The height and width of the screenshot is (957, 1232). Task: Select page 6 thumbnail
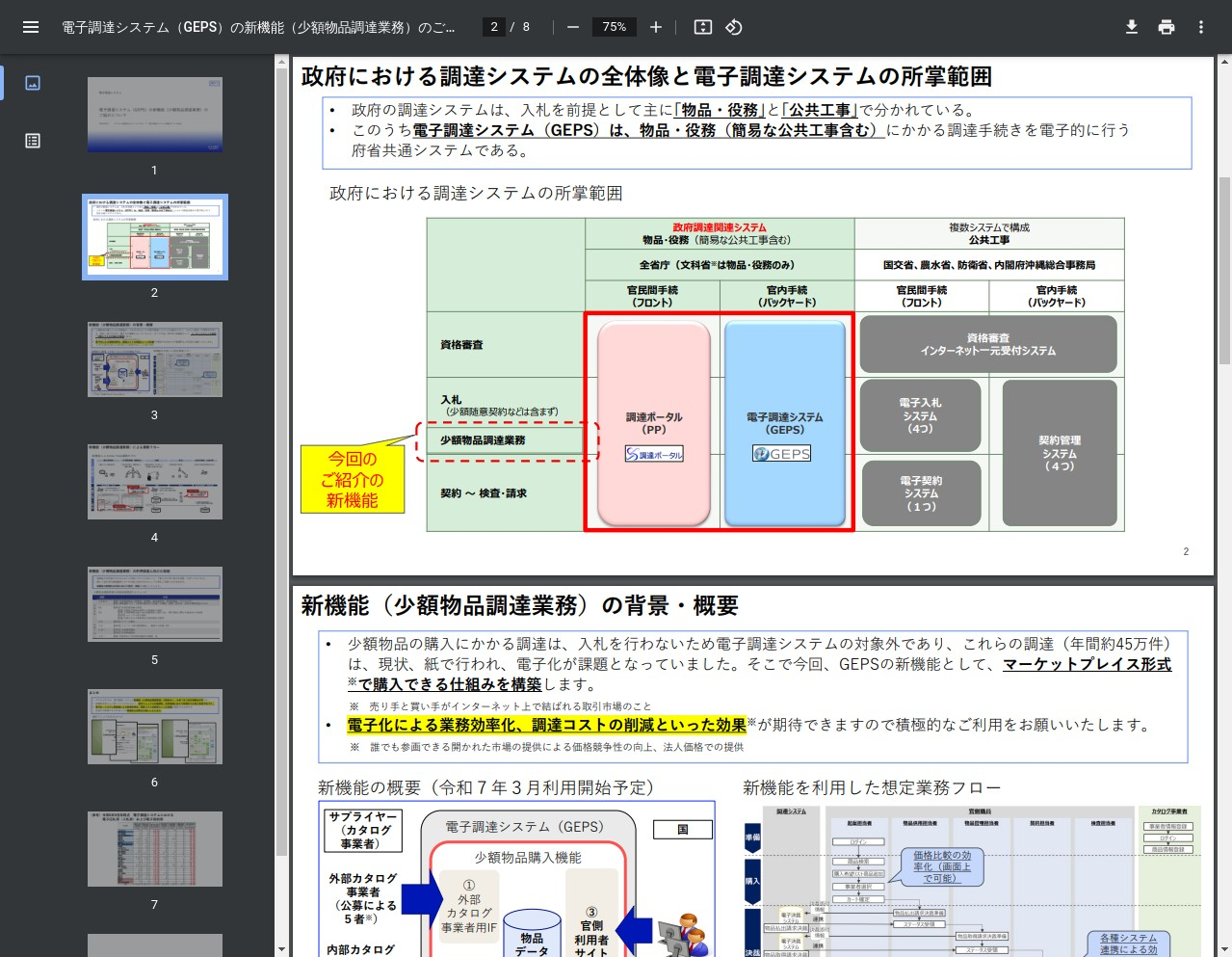pyautogui.click(x=155, y=727)
